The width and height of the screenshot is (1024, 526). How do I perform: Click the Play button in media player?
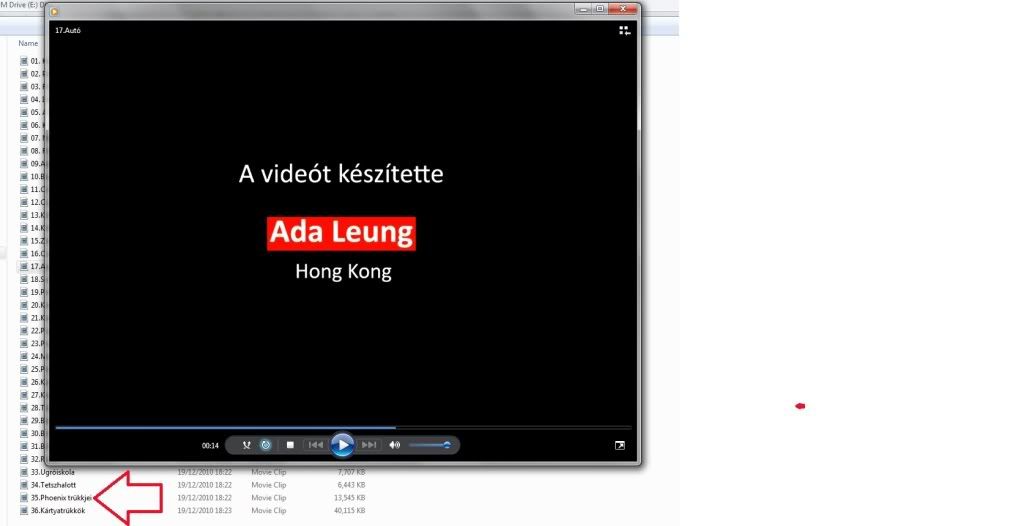tap(342, 445)
